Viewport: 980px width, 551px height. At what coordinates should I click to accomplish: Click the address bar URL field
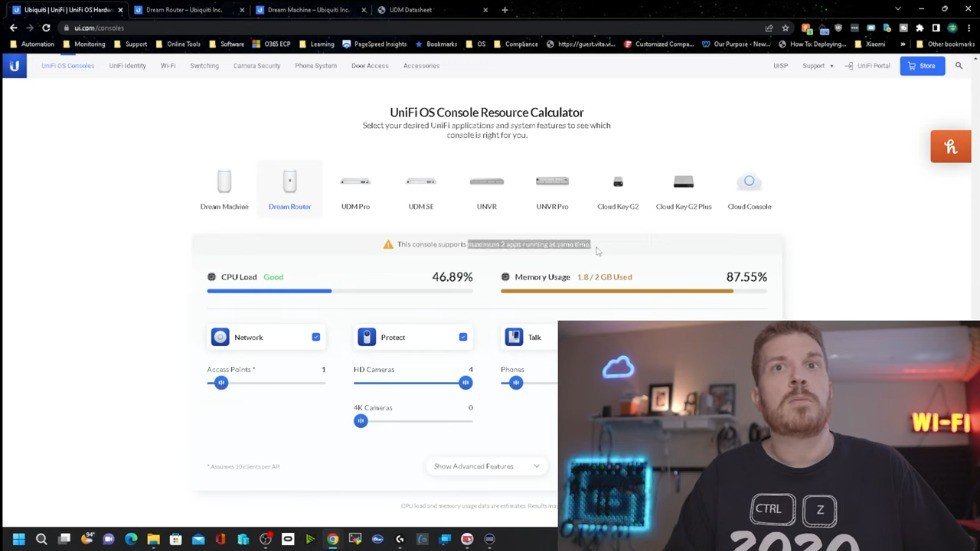[412, 27]
